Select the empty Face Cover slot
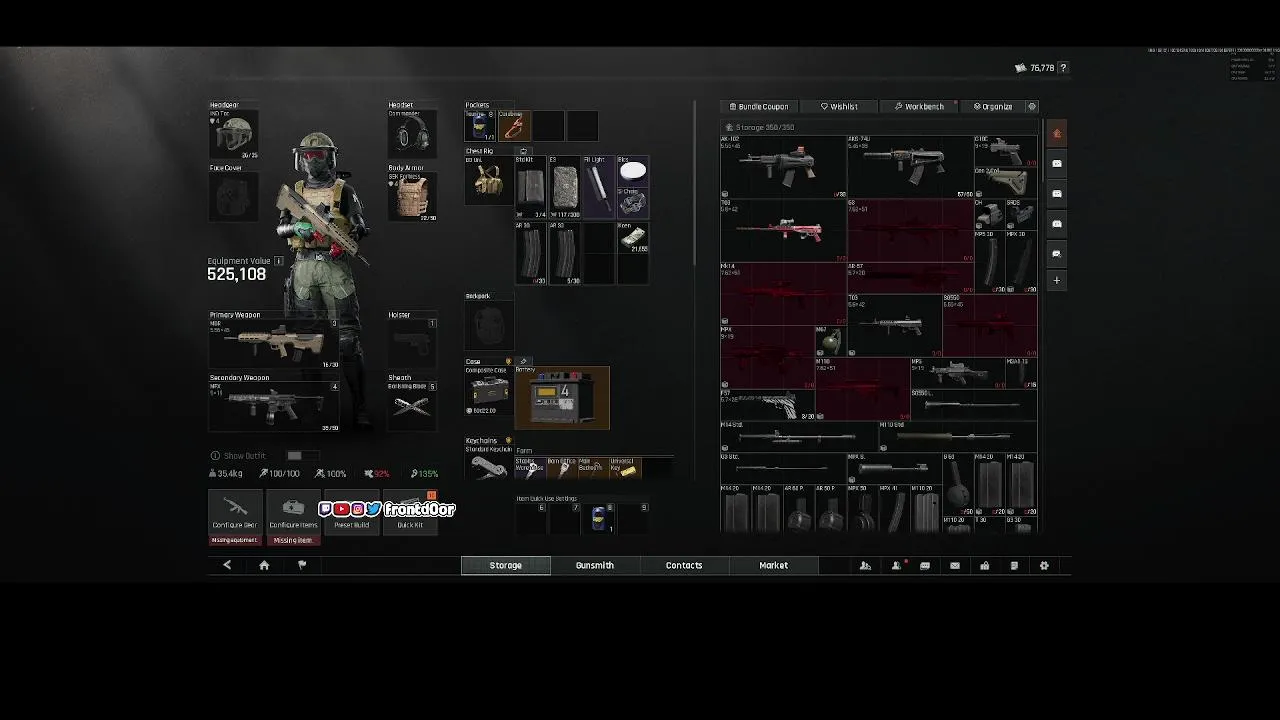 (x=234, y=197)
